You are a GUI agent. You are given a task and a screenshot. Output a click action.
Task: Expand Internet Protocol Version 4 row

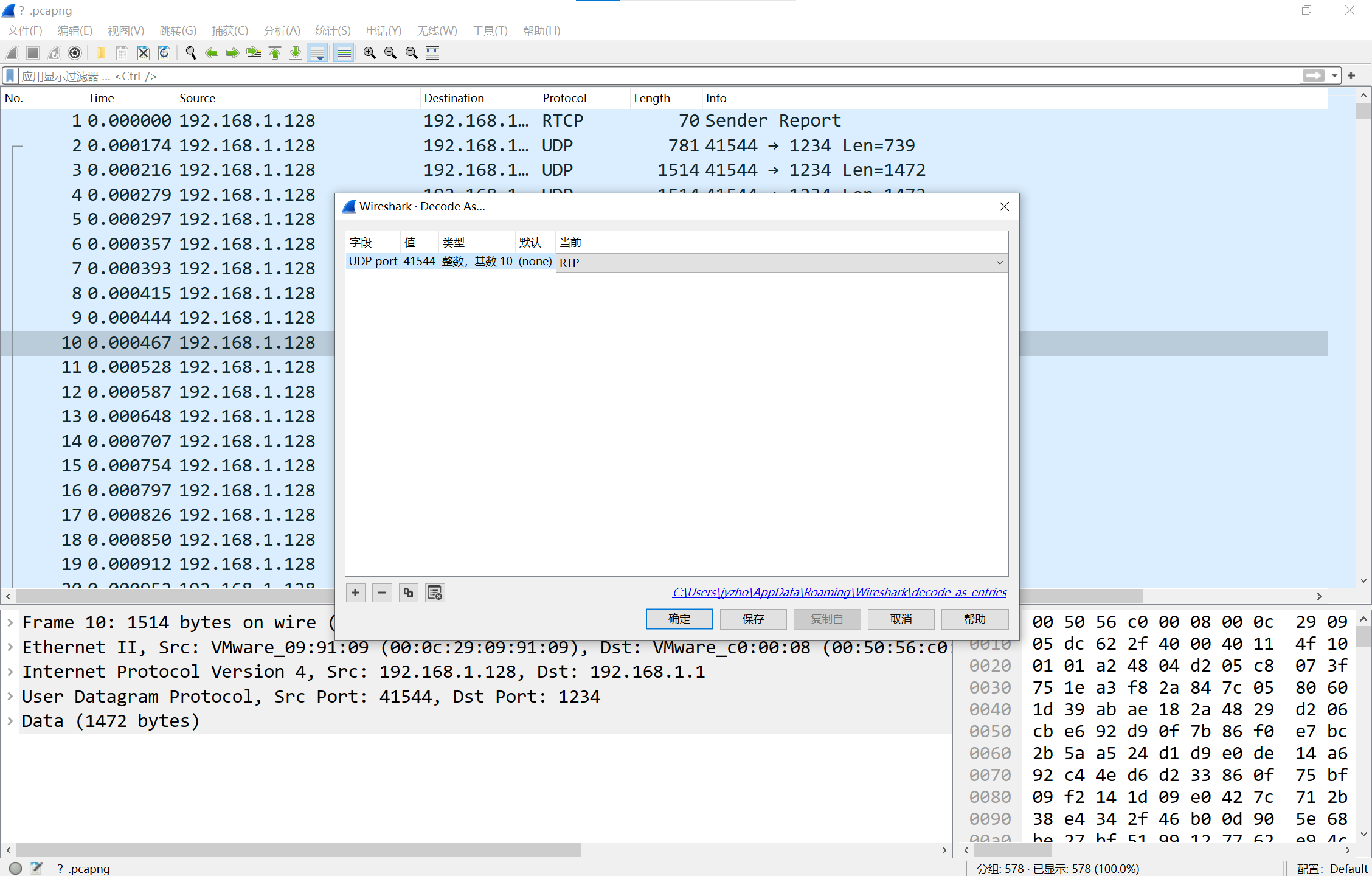(10, 672)
